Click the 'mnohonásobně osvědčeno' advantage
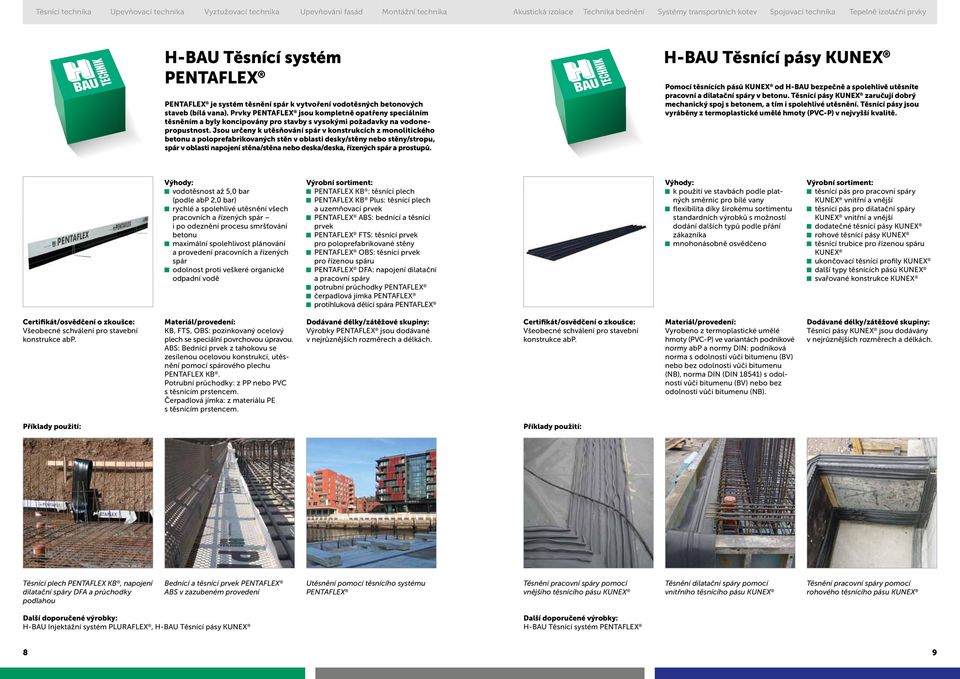 pyautogui.click(x=719, y=244)
